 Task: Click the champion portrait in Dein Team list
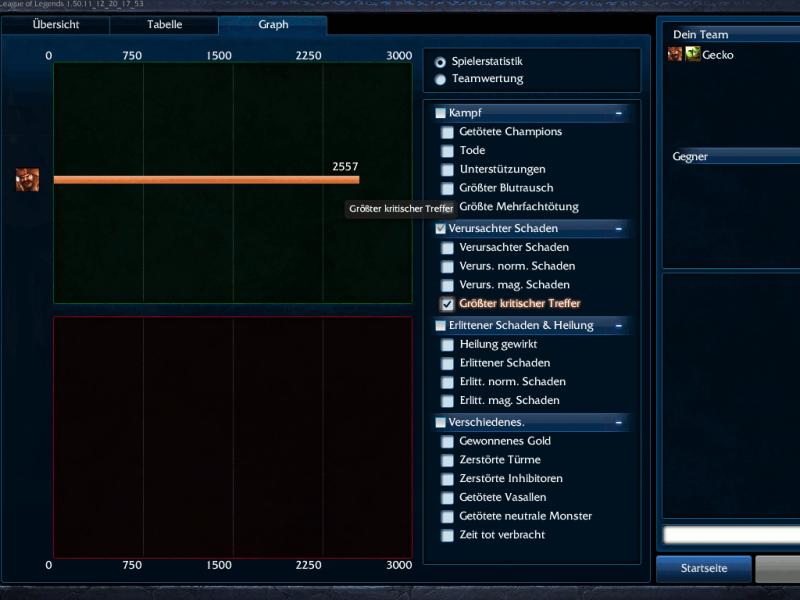pyautogui.click(x=675, y=55)
